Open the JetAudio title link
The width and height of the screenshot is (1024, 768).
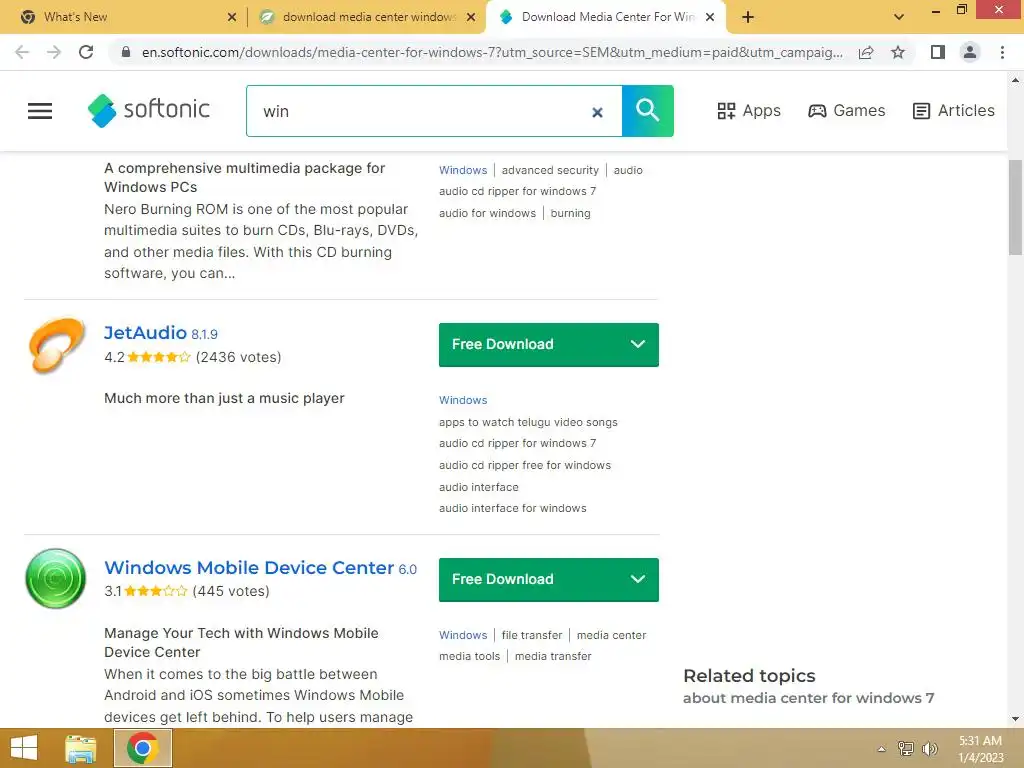[x=145, y=332]
